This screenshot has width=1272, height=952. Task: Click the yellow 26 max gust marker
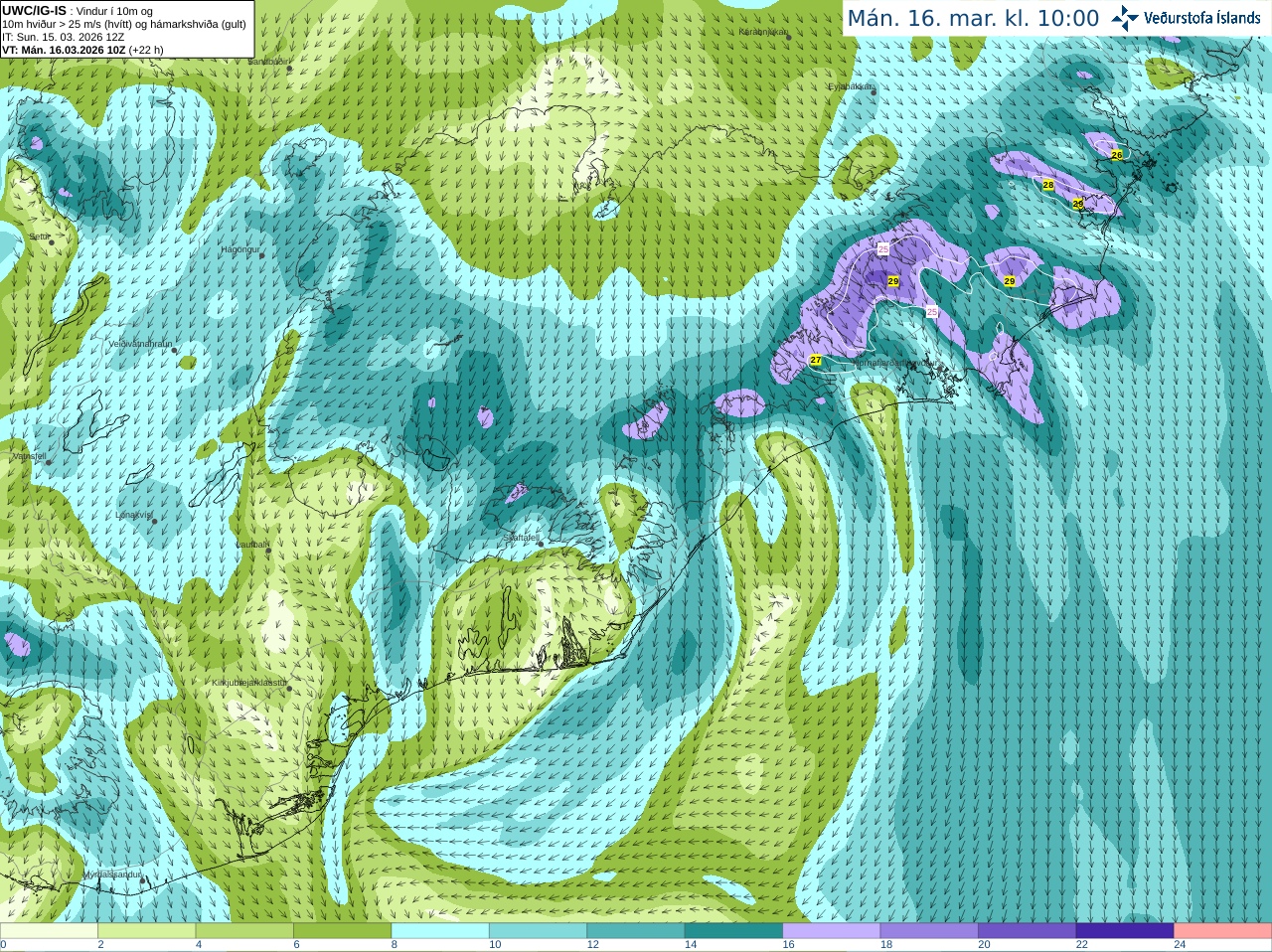pyautogui.click(x=1117, y=155)
